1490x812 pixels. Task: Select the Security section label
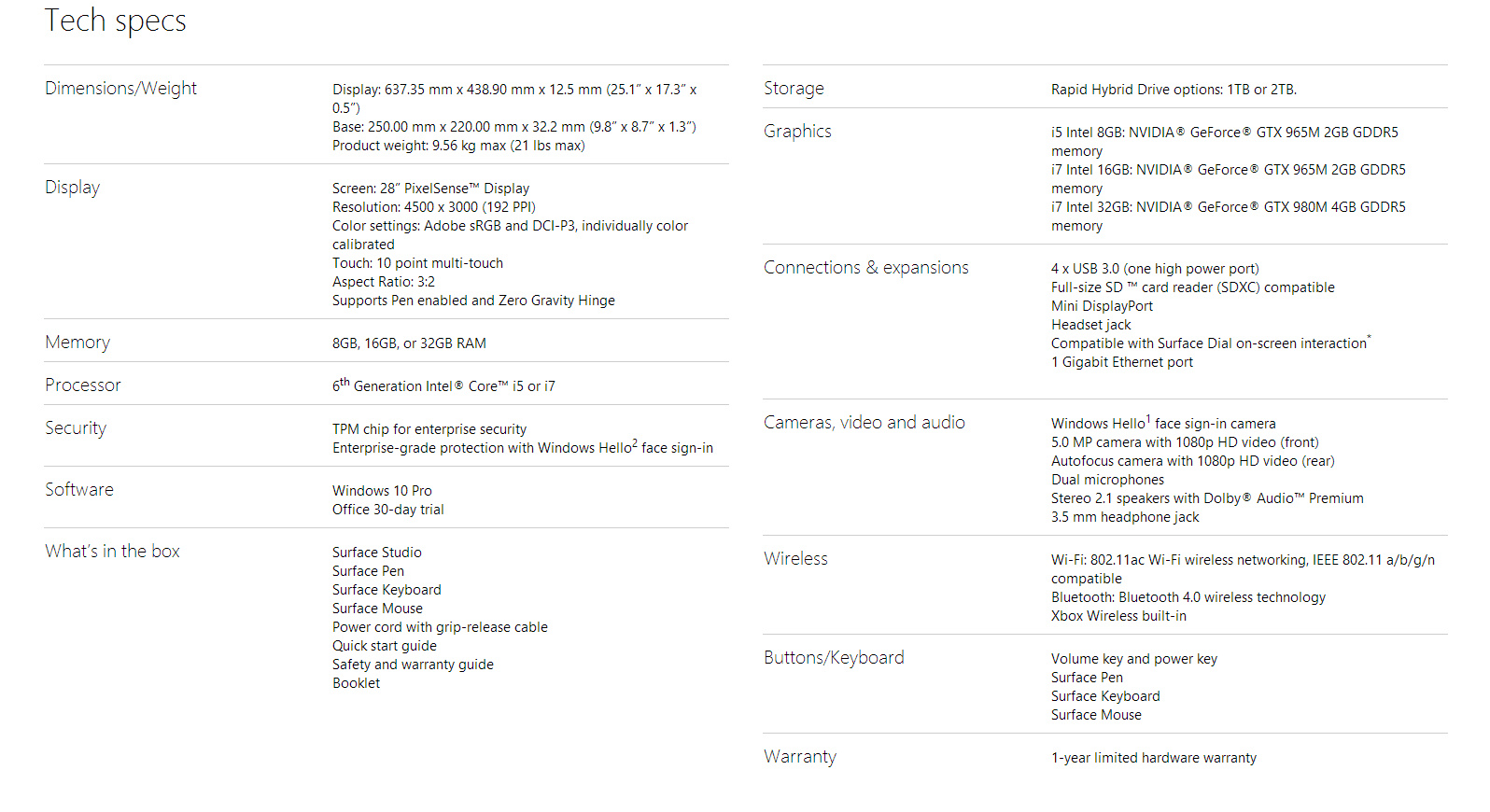pyautogui.click(x=76, y=428)
